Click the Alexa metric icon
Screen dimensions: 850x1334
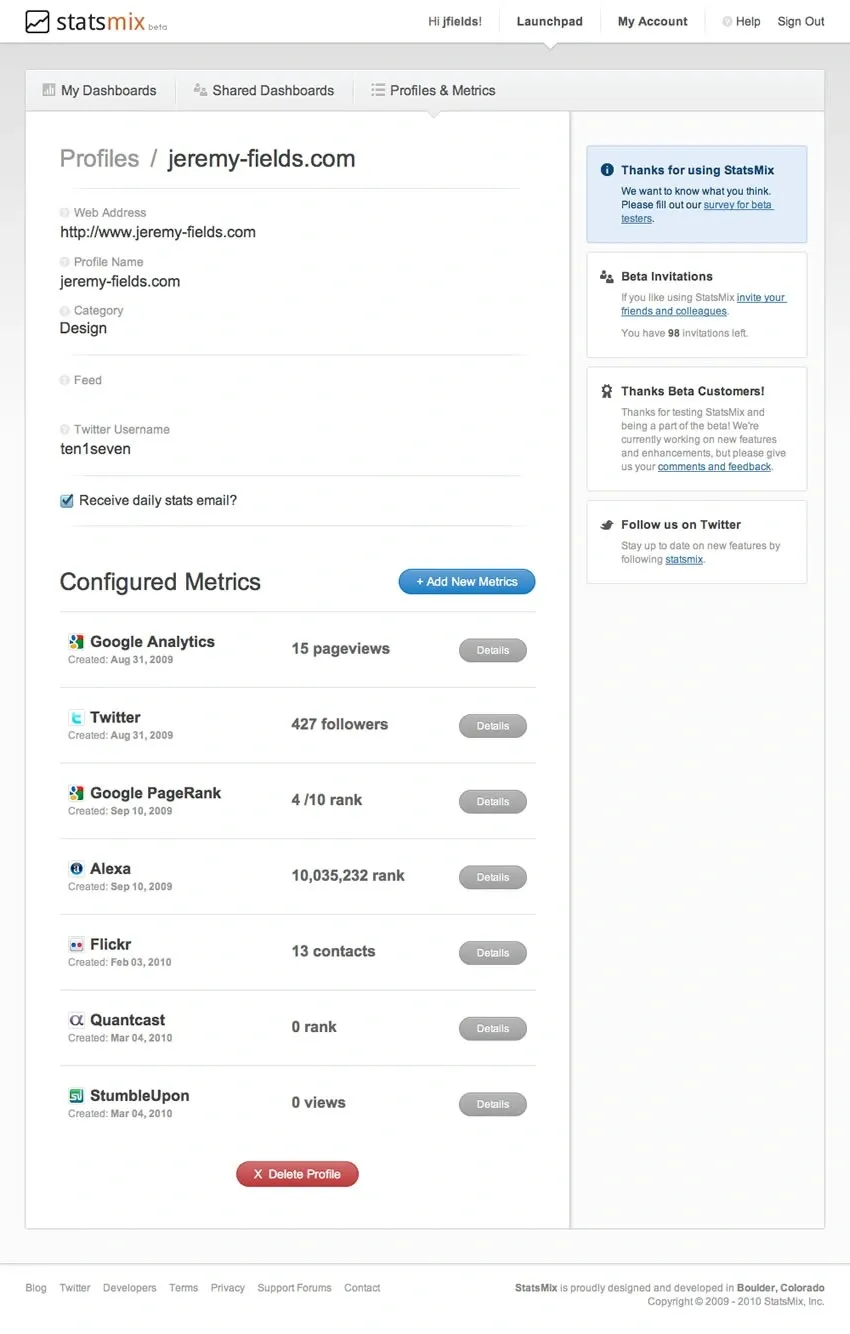click(76, 869)
